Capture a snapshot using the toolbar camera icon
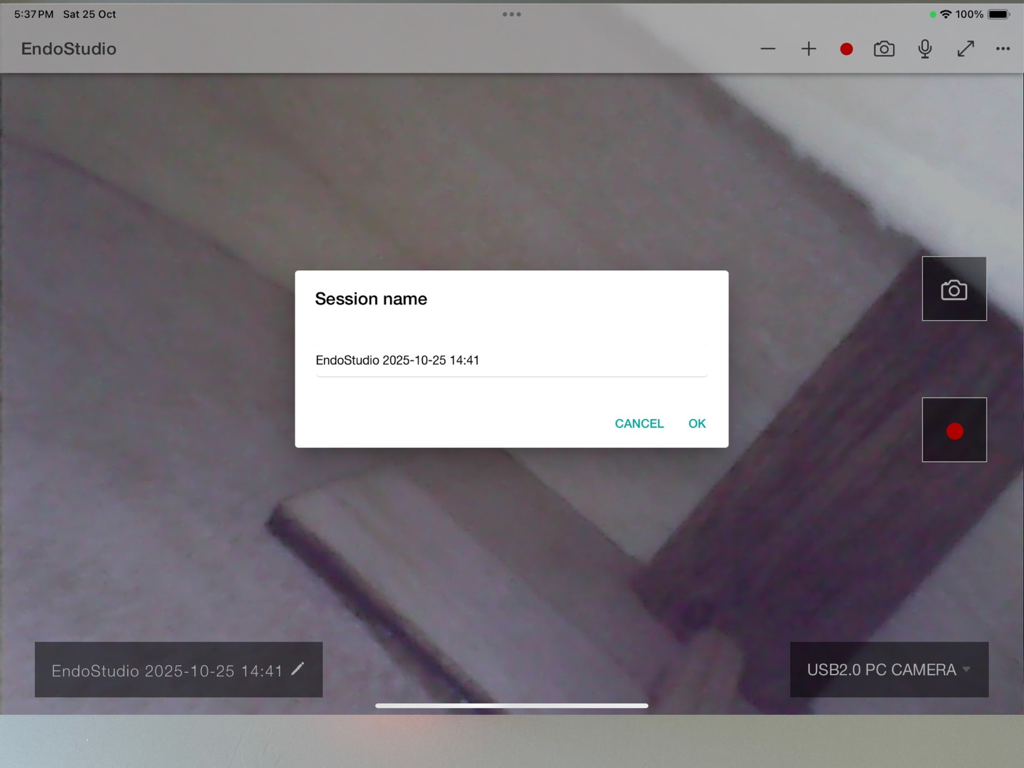This screenshot has height=768, width=1024. click(x=884, y=48)
